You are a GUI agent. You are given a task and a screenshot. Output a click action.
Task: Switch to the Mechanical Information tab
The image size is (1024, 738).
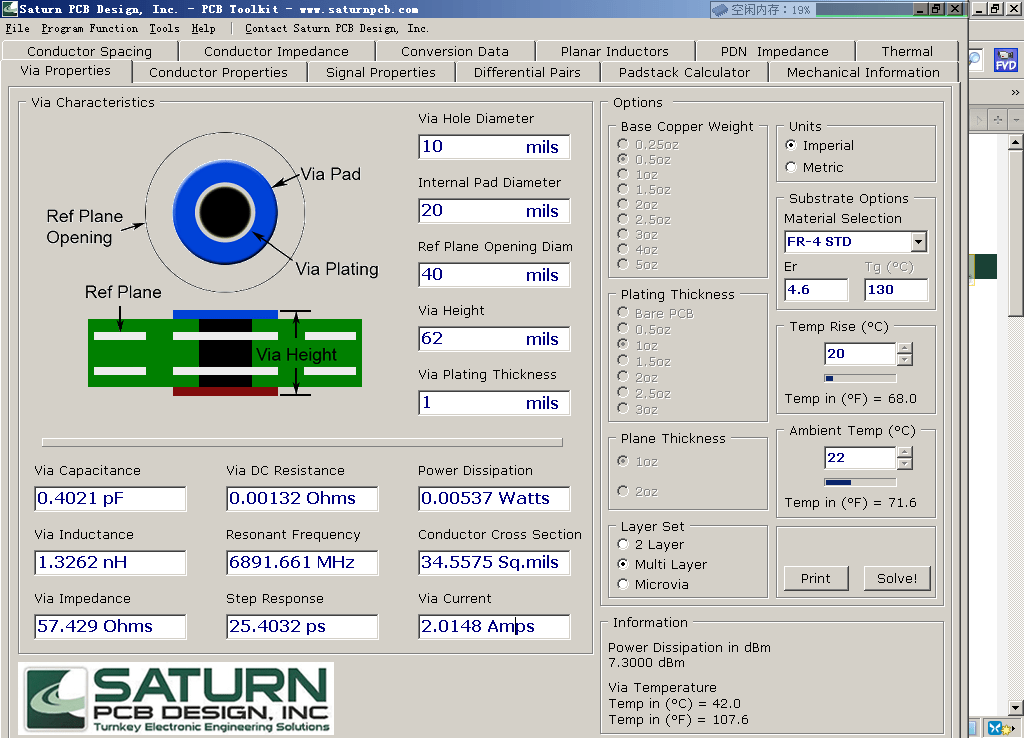863,72
